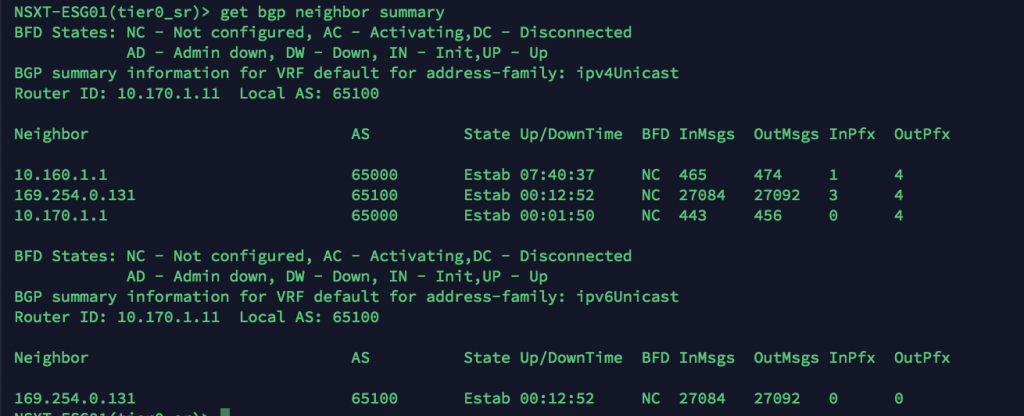Click ipv6Unicast address-family text
This screenshot has height=416, width=1024.
coord(628,296)
